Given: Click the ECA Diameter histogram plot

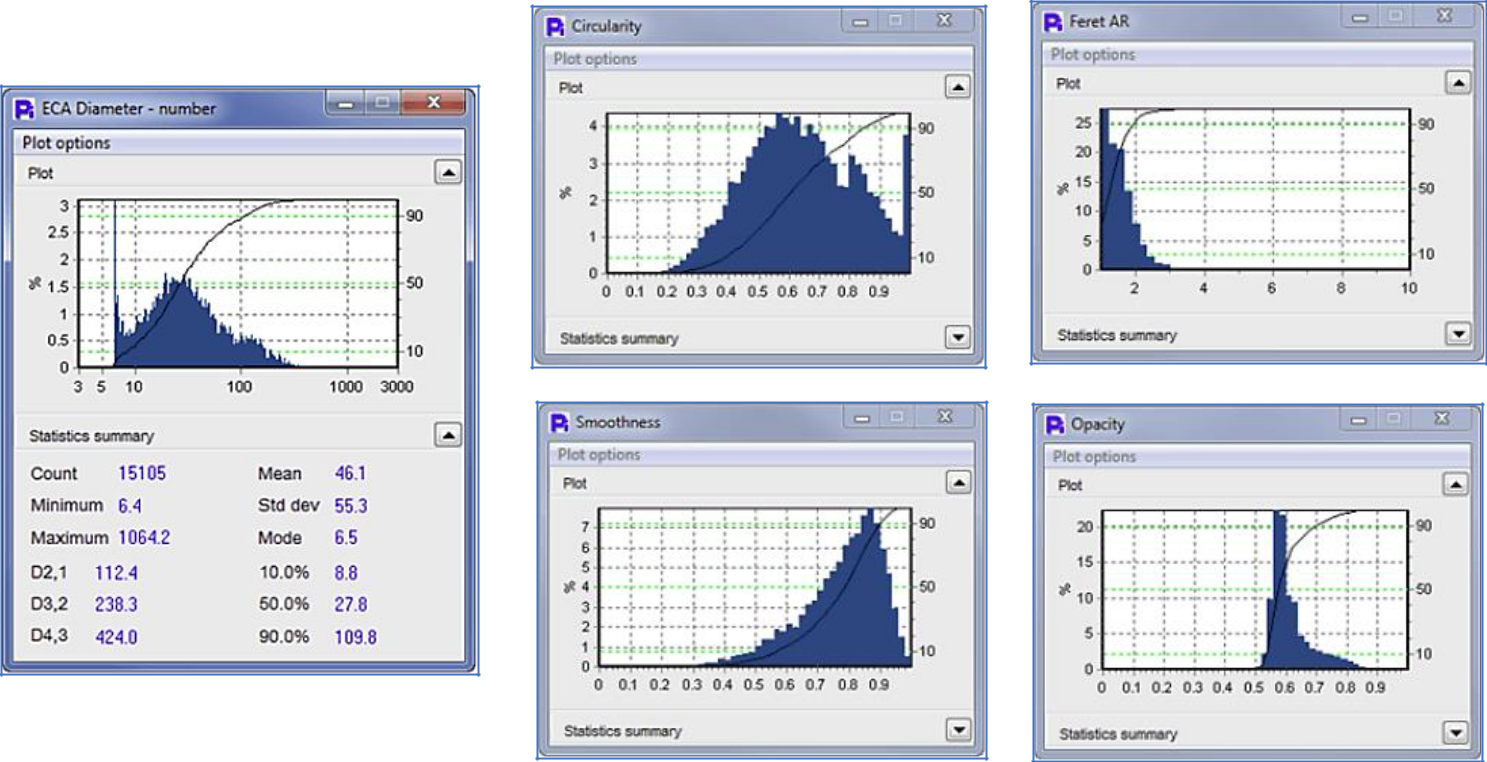Looking at the screenshot, I should coord(236,283).
